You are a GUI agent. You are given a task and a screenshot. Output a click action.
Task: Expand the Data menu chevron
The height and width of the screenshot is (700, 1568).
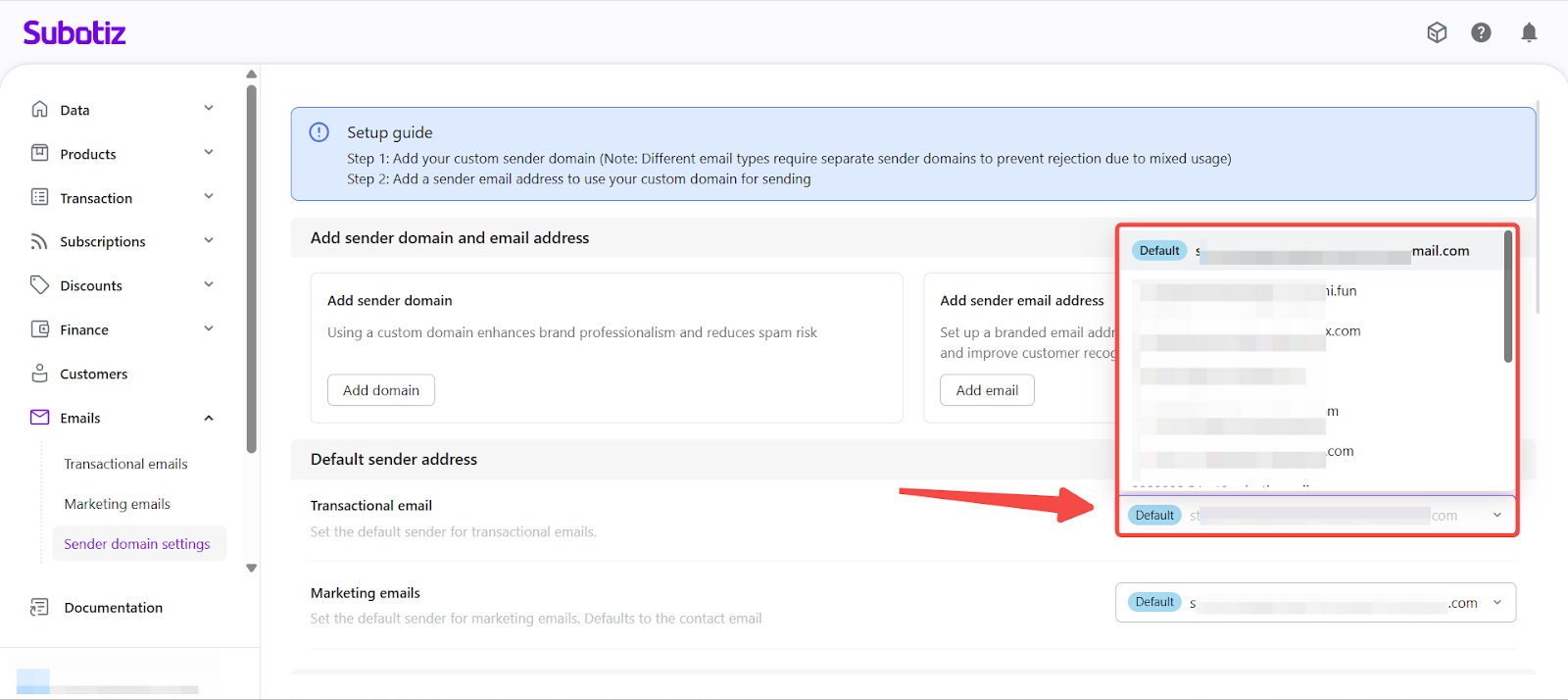pyautogui.click(x=209, y=109)
